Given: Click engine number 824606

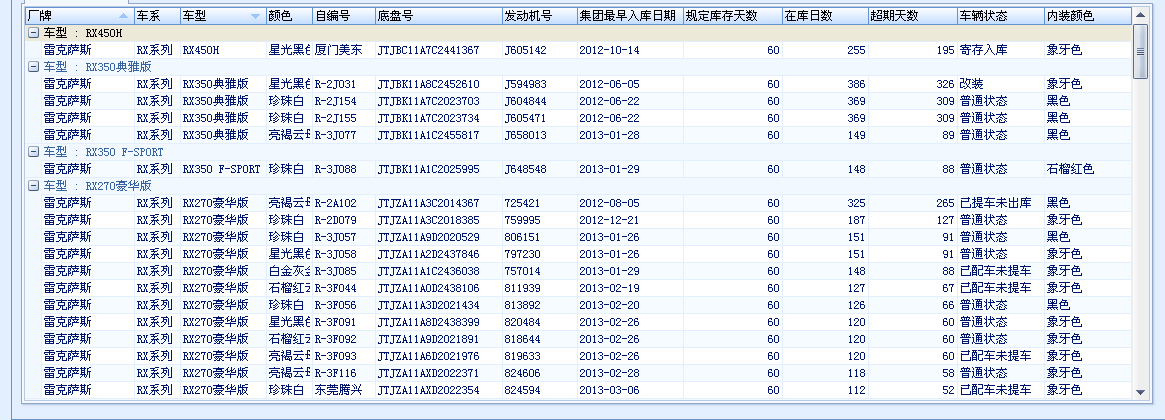Looking at the screenshot, I should coord(522,373).
